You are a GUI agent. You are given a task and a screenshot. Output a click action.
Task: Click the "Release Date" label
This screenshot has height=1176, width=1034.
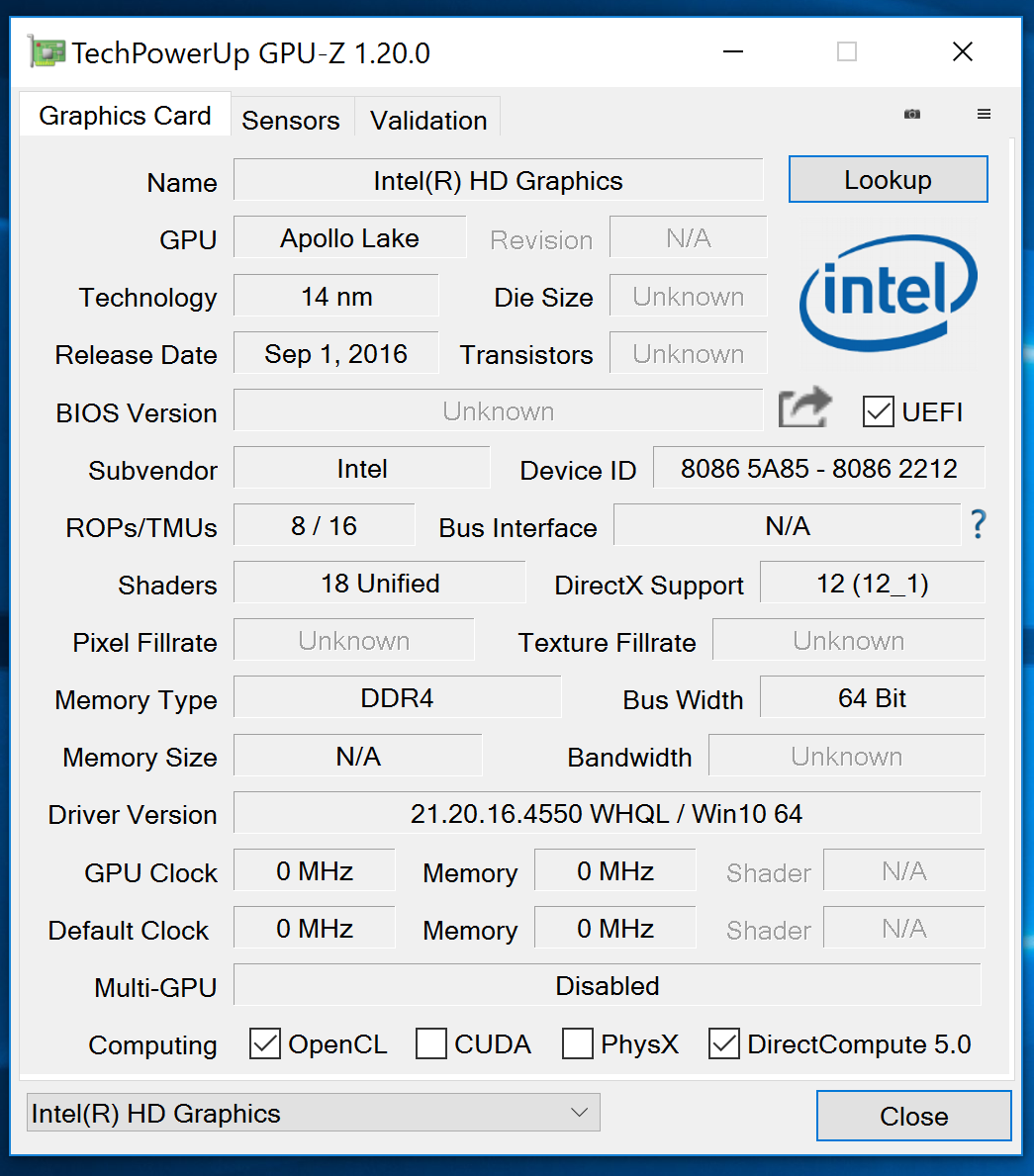click(136, 355)
